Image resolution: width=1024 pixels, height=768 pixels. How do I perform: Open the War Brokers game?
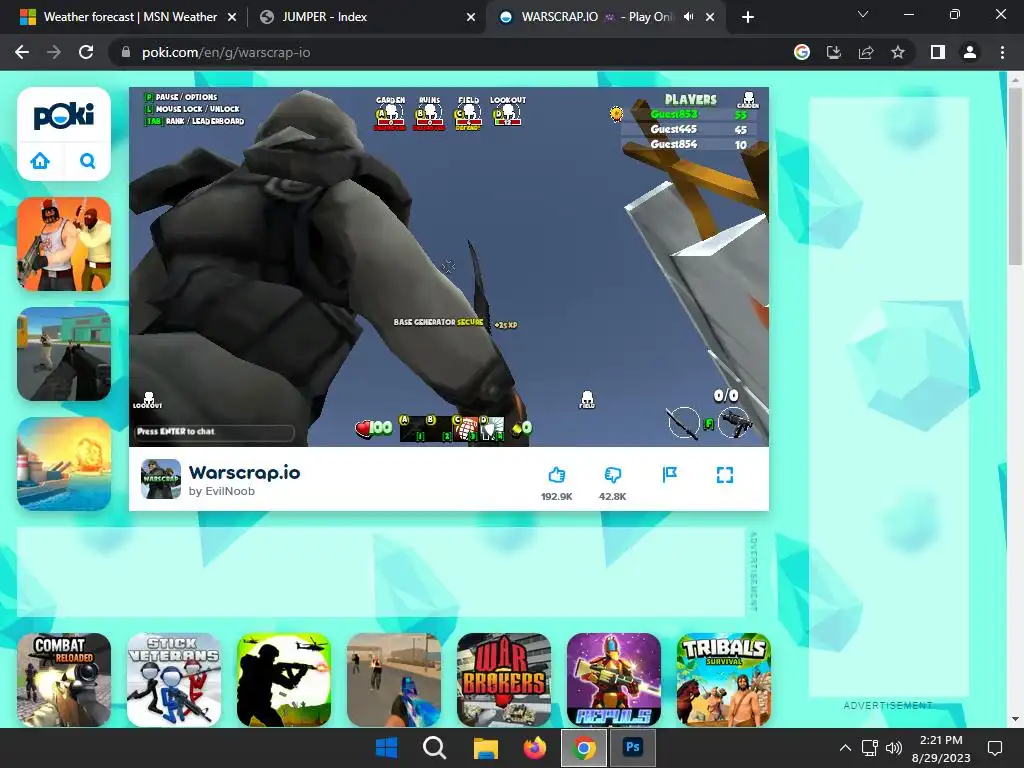(504, 679)
